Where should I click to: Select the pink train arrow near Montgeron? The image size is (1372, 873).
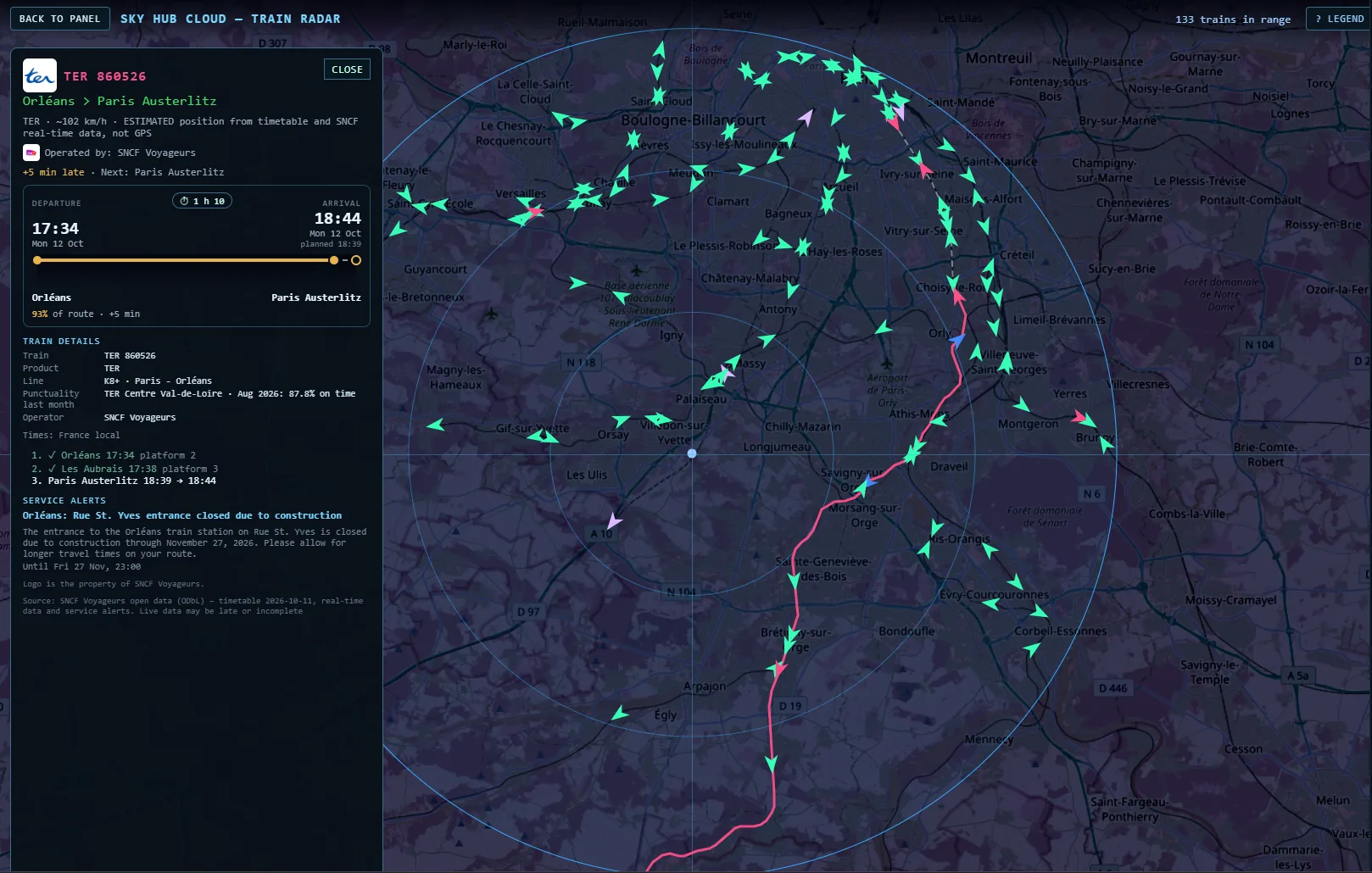[x=1080, y=417]
